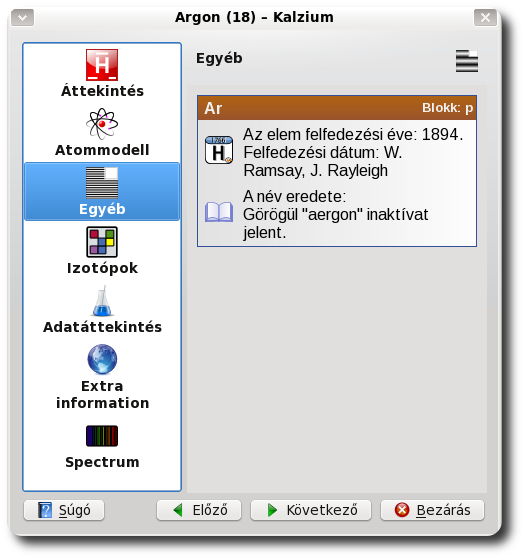Click the 'Argon (18) – Kalzium' window title

[x=254, y=17]
